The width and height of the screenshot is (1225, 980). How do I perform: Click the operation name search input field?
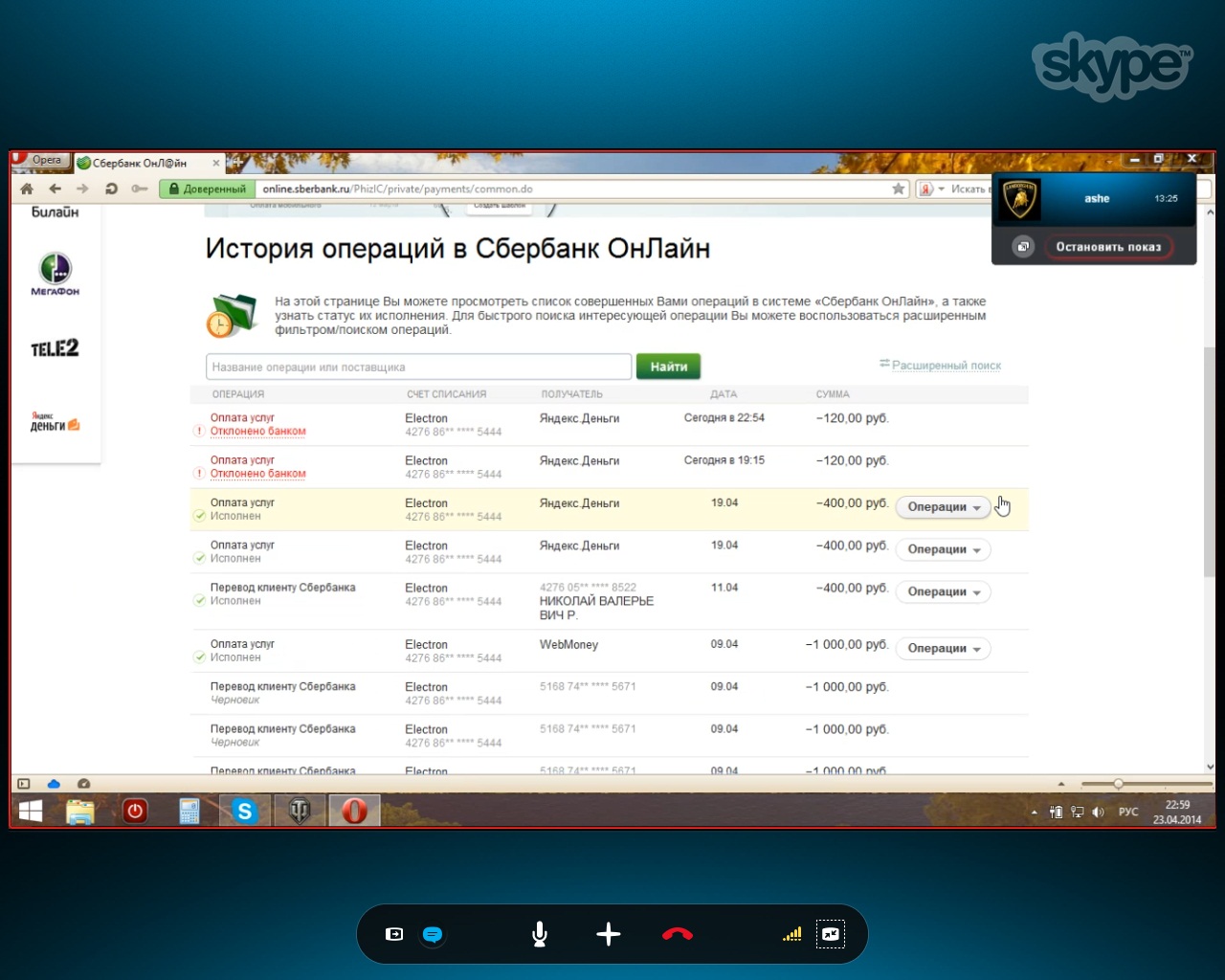pos(419,367)
